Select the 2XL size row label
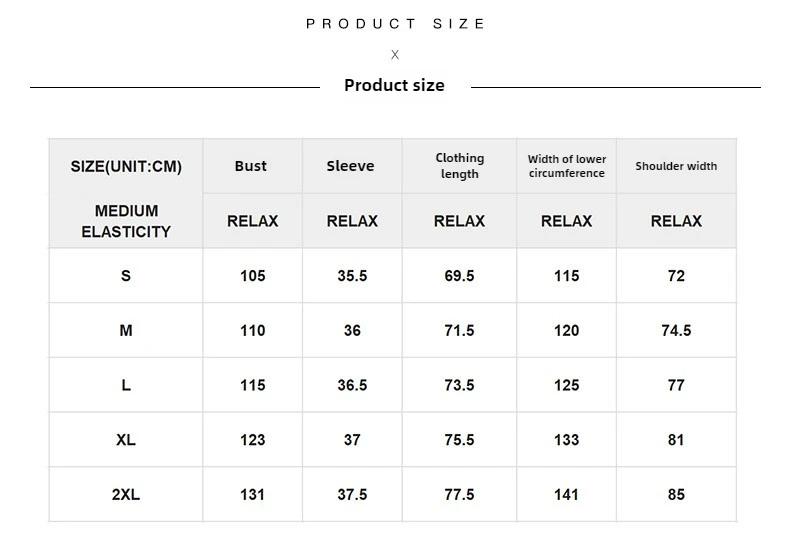This screenshot has height=549, width=790. pos(126,494)
